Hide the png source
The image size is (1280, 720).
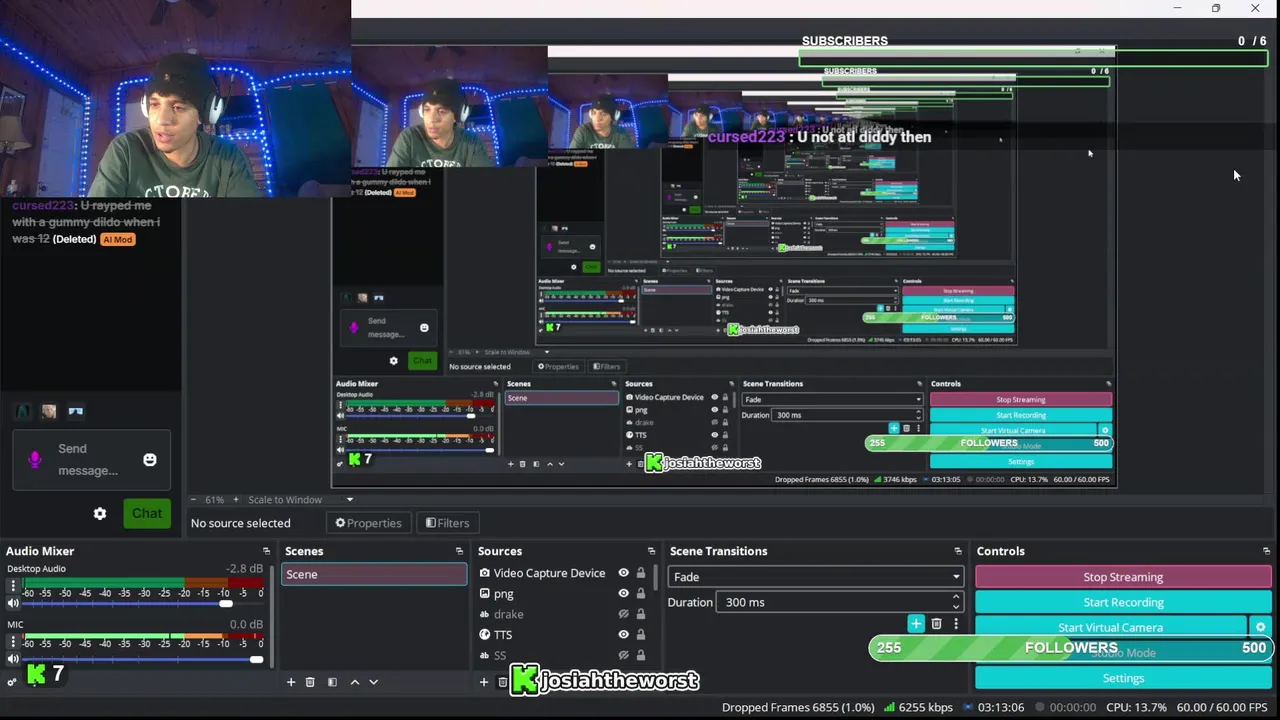(x=623, y=593)
